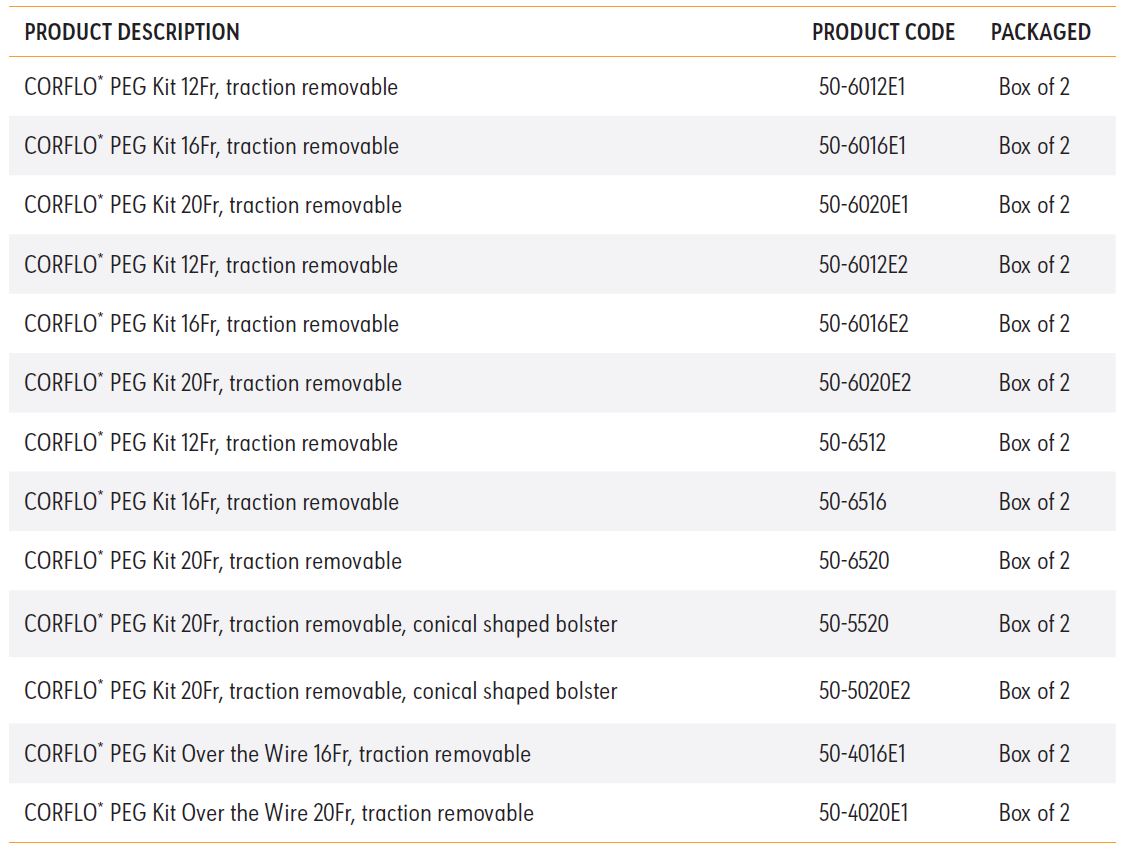Click the conical shaped bolster description for 50-5020E2
The height and width of the screenshot is (853, 1126).
tap(321, 691)
